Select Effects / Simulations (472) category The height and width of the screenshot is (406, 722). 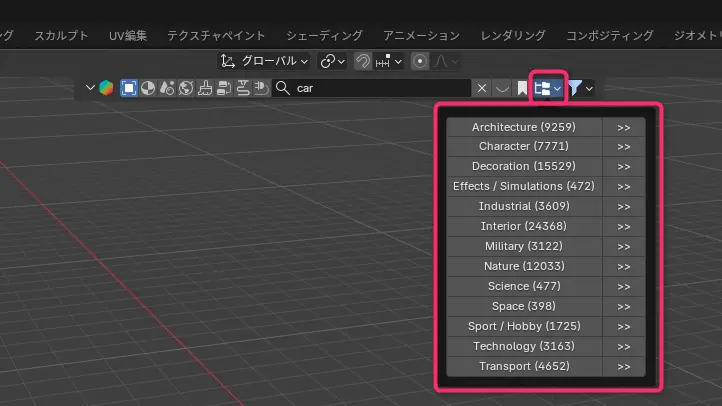[x=524, y=186]
